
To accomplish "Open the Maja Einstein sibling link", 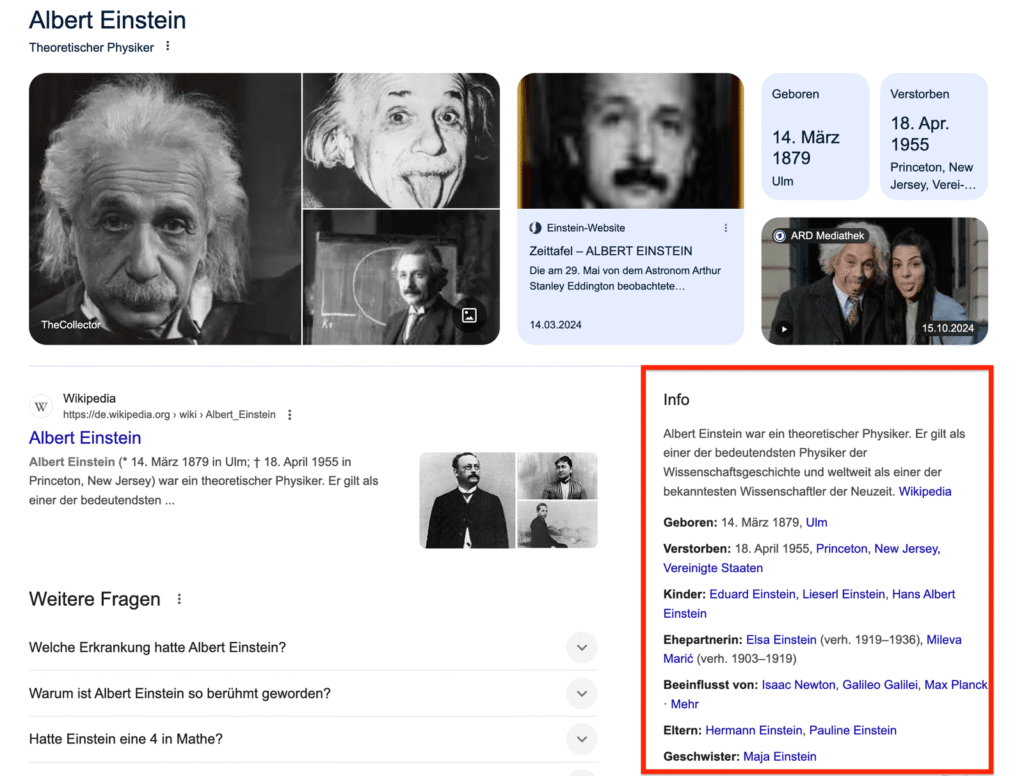I will (779, 756).
